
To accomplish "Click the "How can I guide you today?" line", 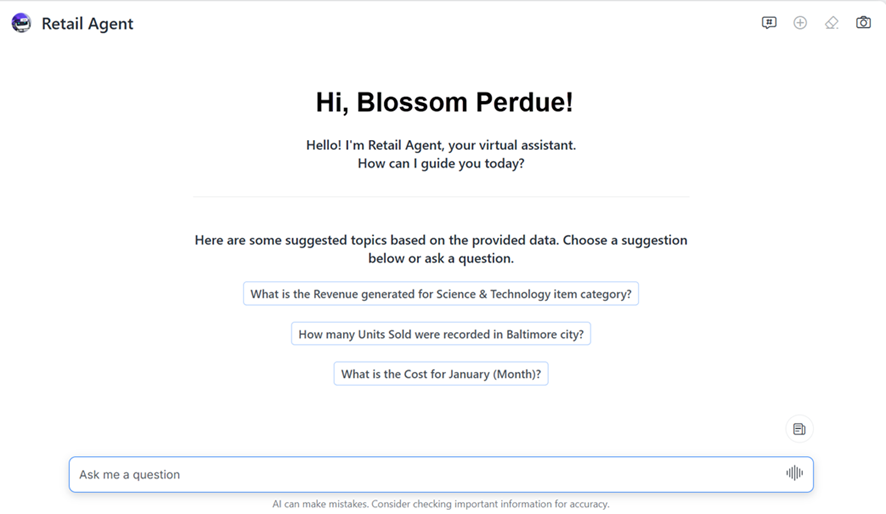I will tap(441, 163).
